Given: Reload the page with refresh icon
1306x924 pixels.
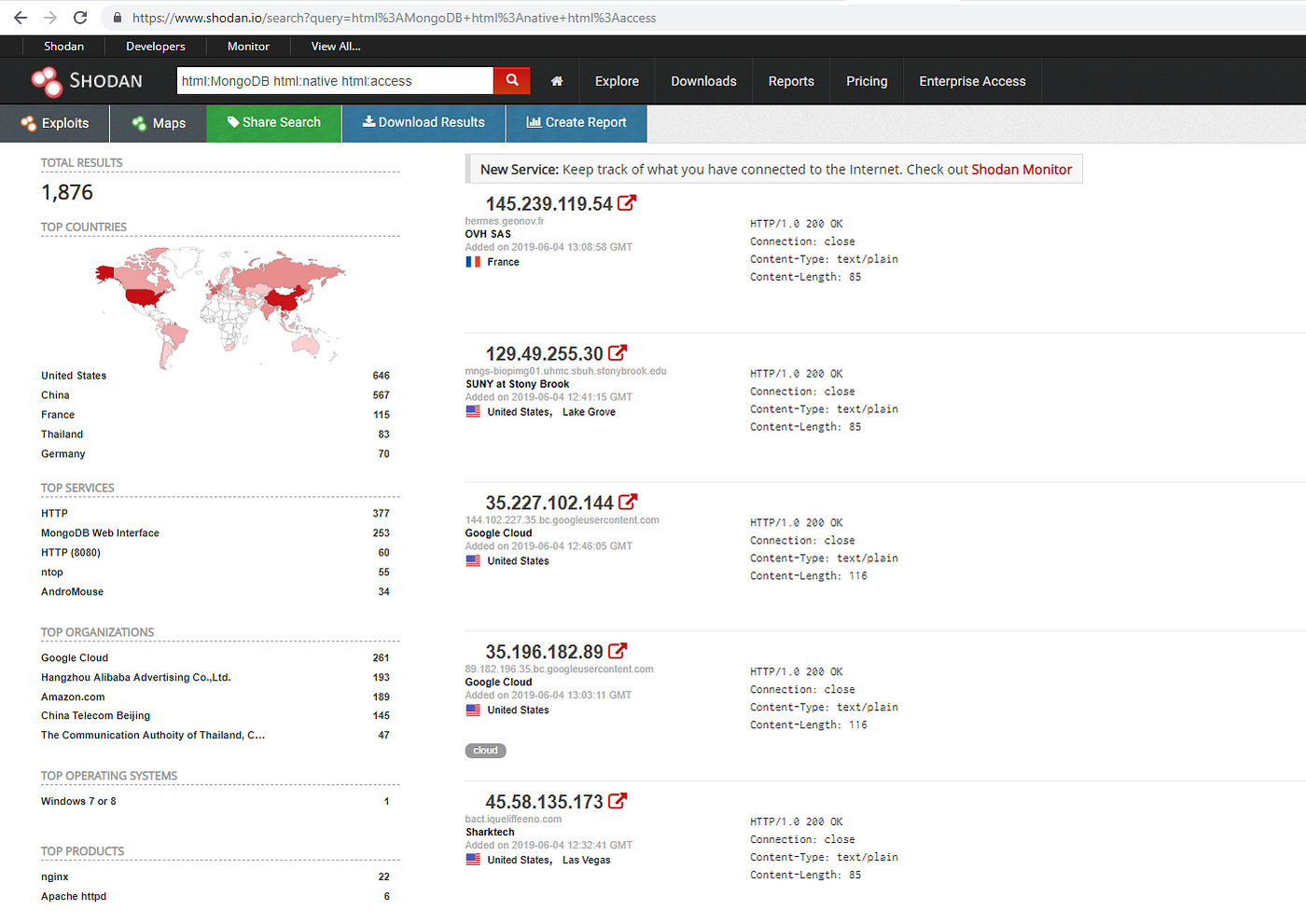Looking at the screenshot, I should click(80, 18).
